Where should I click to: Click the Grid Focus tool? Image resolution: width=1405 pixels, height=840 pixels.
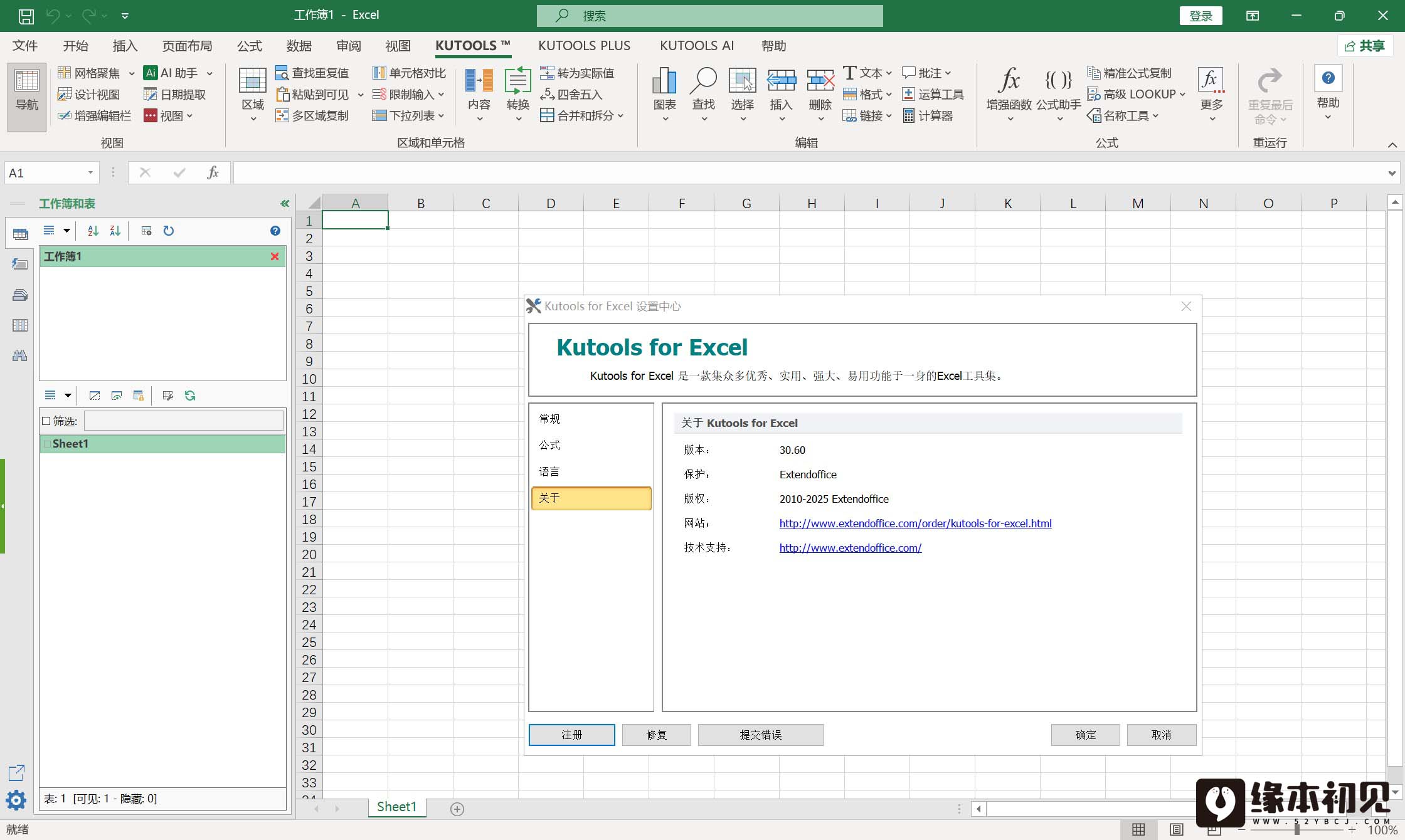coord(89,73)
